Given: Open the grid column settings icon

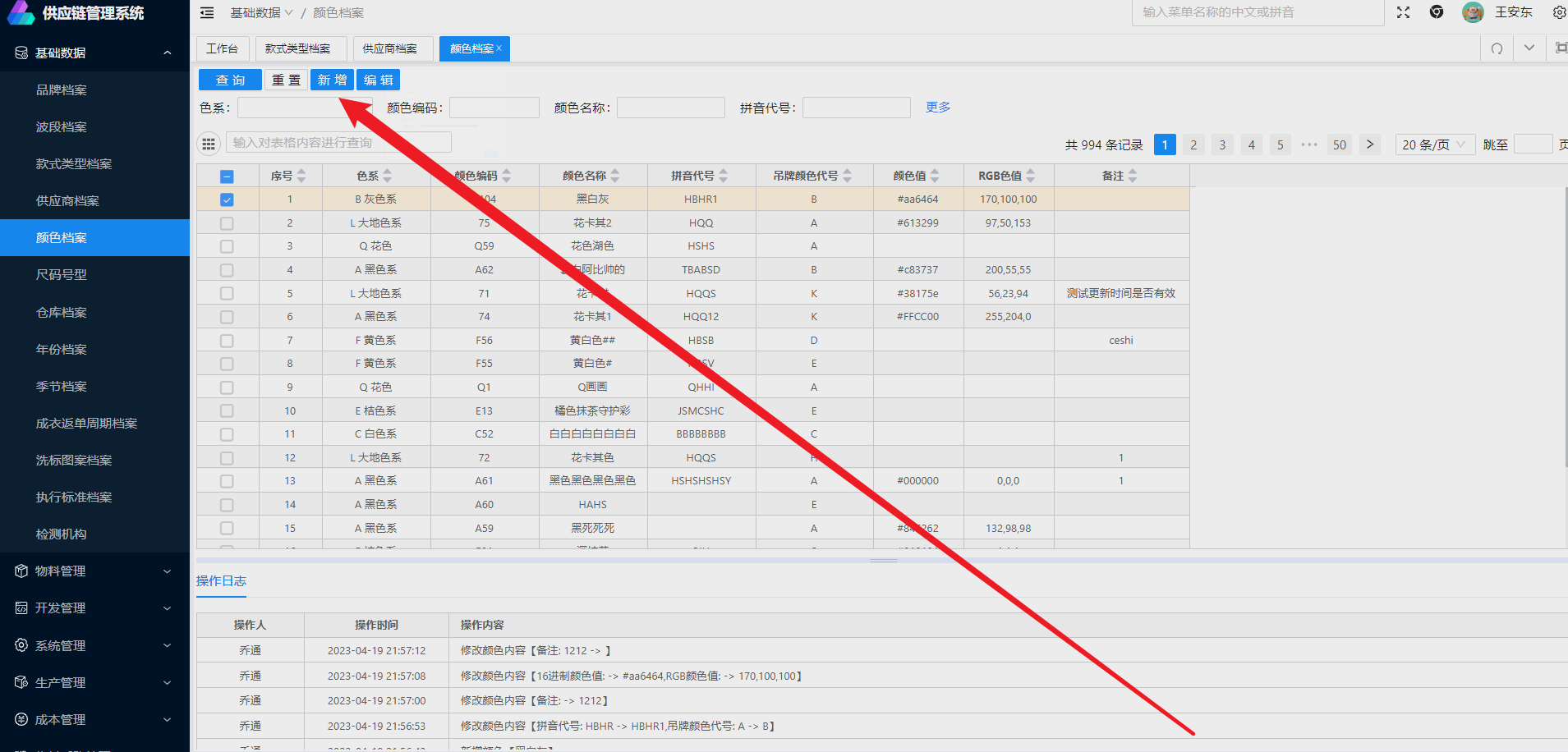Looking at the screenshot, I should pos(209,144).
